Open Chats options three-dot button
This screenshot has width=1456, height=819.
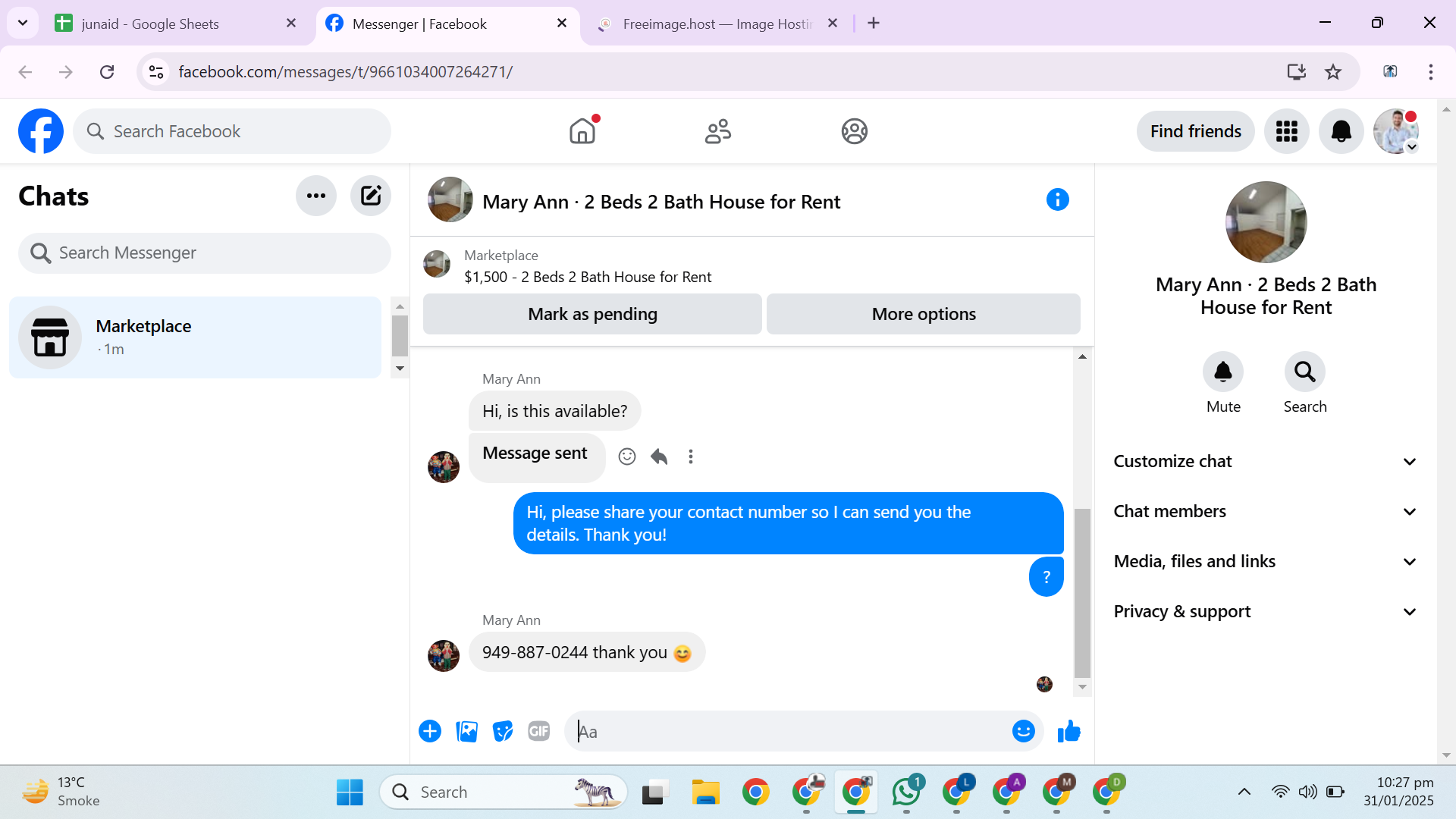click(316, 196)
